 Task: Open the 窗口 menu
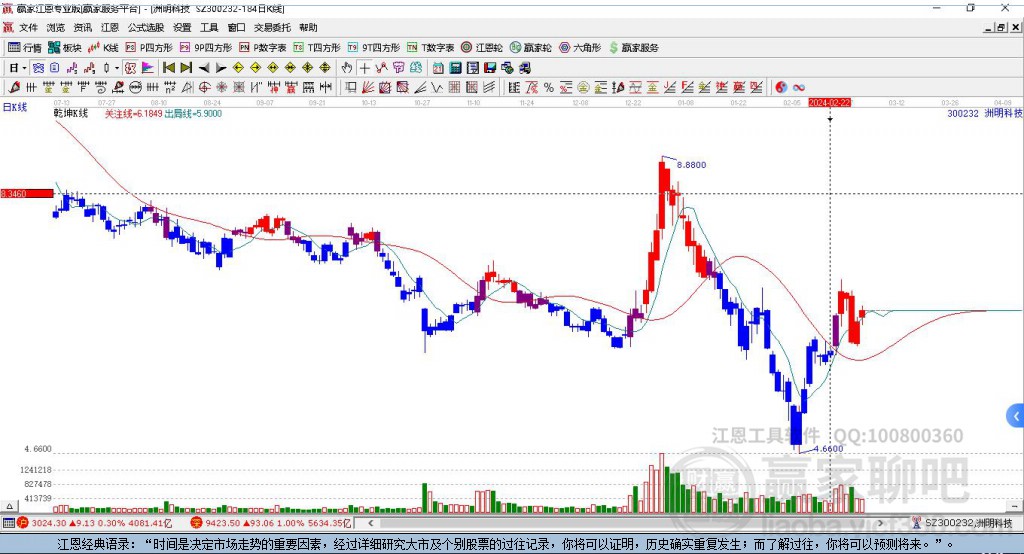coord(236,27)
